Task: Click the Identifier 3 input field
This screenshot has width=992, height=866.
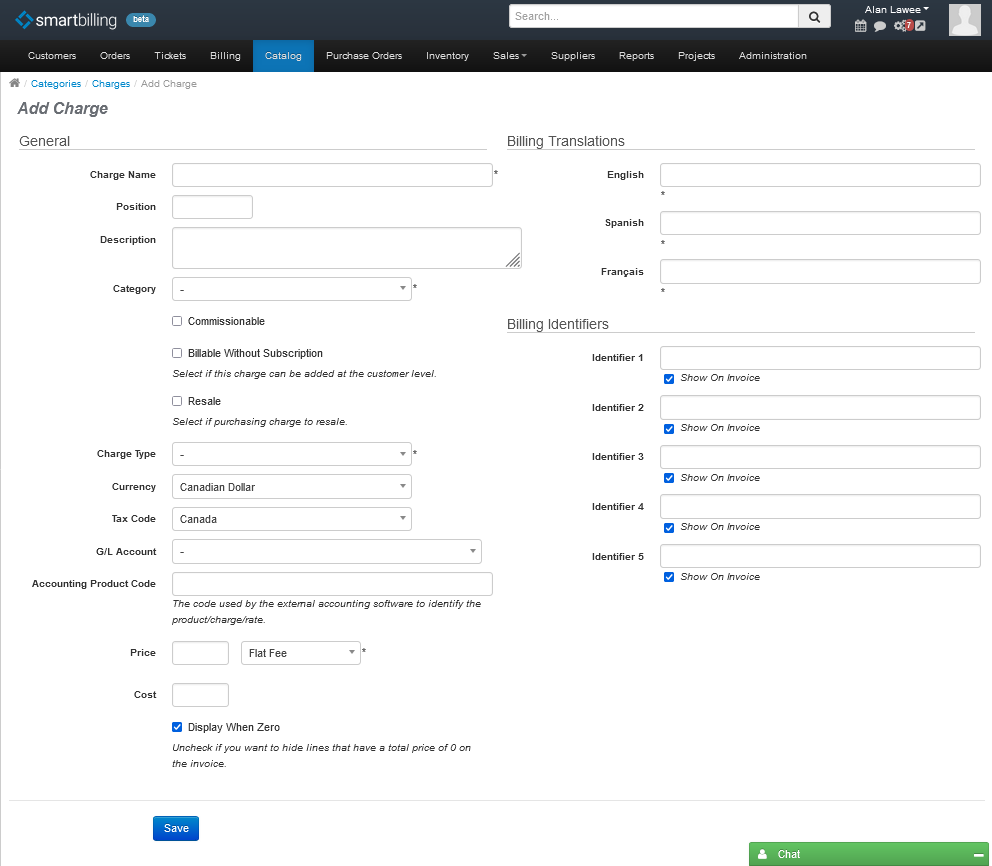Action: (x=820, y=457)
